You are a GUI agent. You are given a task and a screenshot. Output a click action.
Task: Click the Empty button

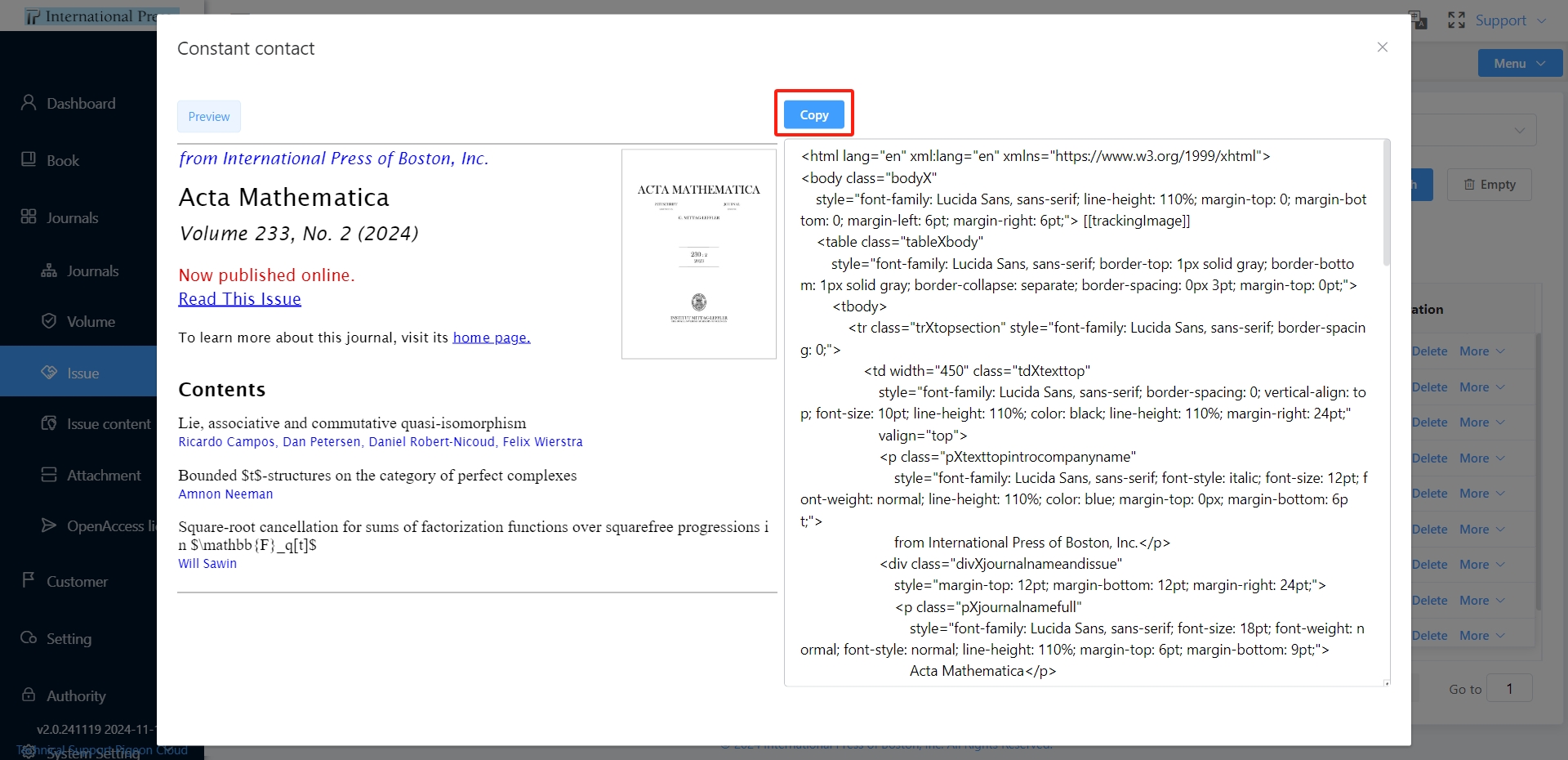1490,185
